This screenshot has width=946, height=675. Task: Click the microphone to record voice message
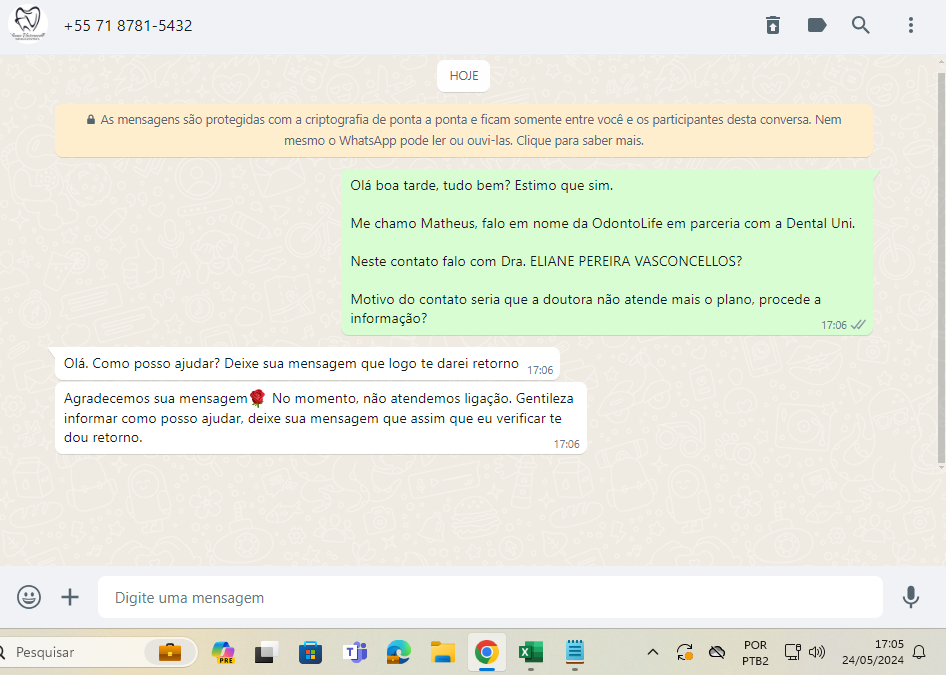pos(910,597)
